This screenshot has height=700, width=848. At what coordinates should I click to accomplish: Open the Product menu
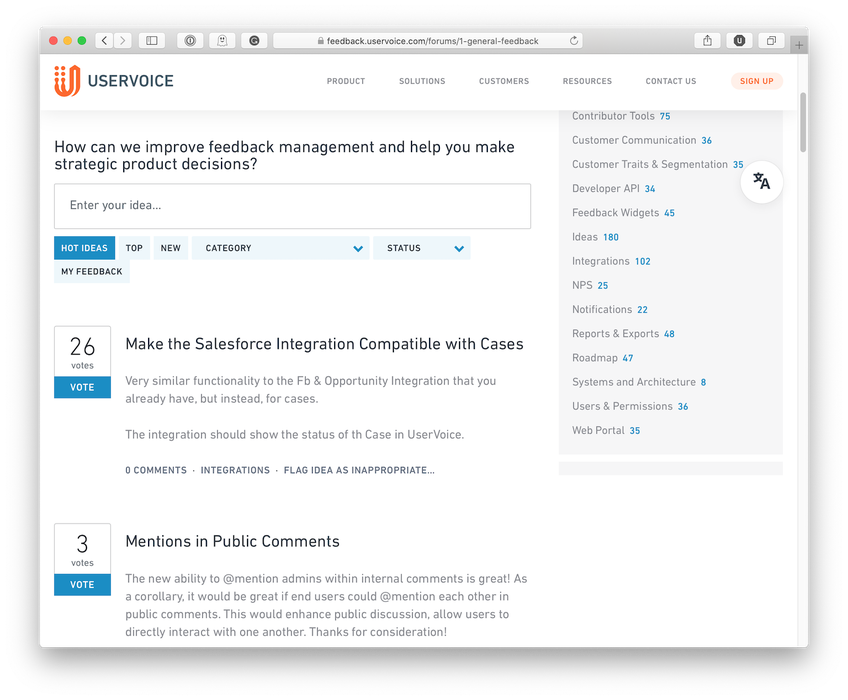pyautogui.click(x=346, y=81)
